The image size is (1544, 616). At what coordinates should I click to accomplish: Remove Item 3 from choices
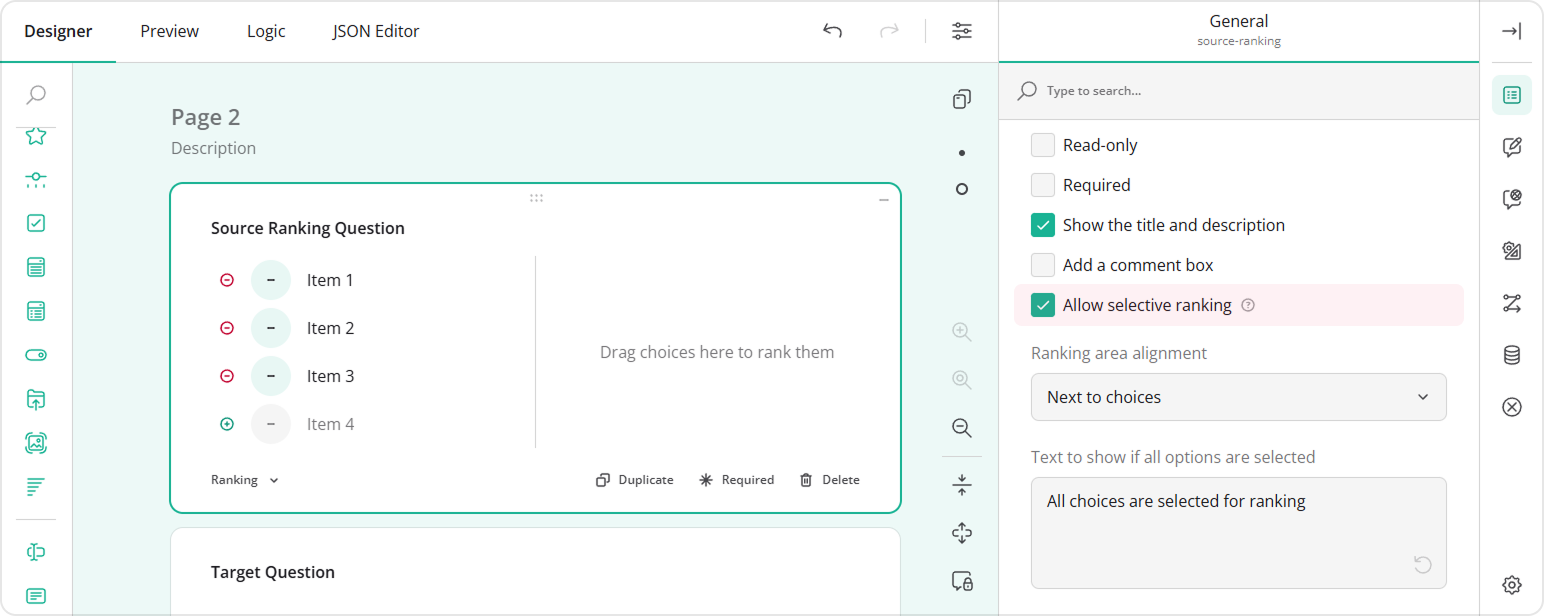227,376
